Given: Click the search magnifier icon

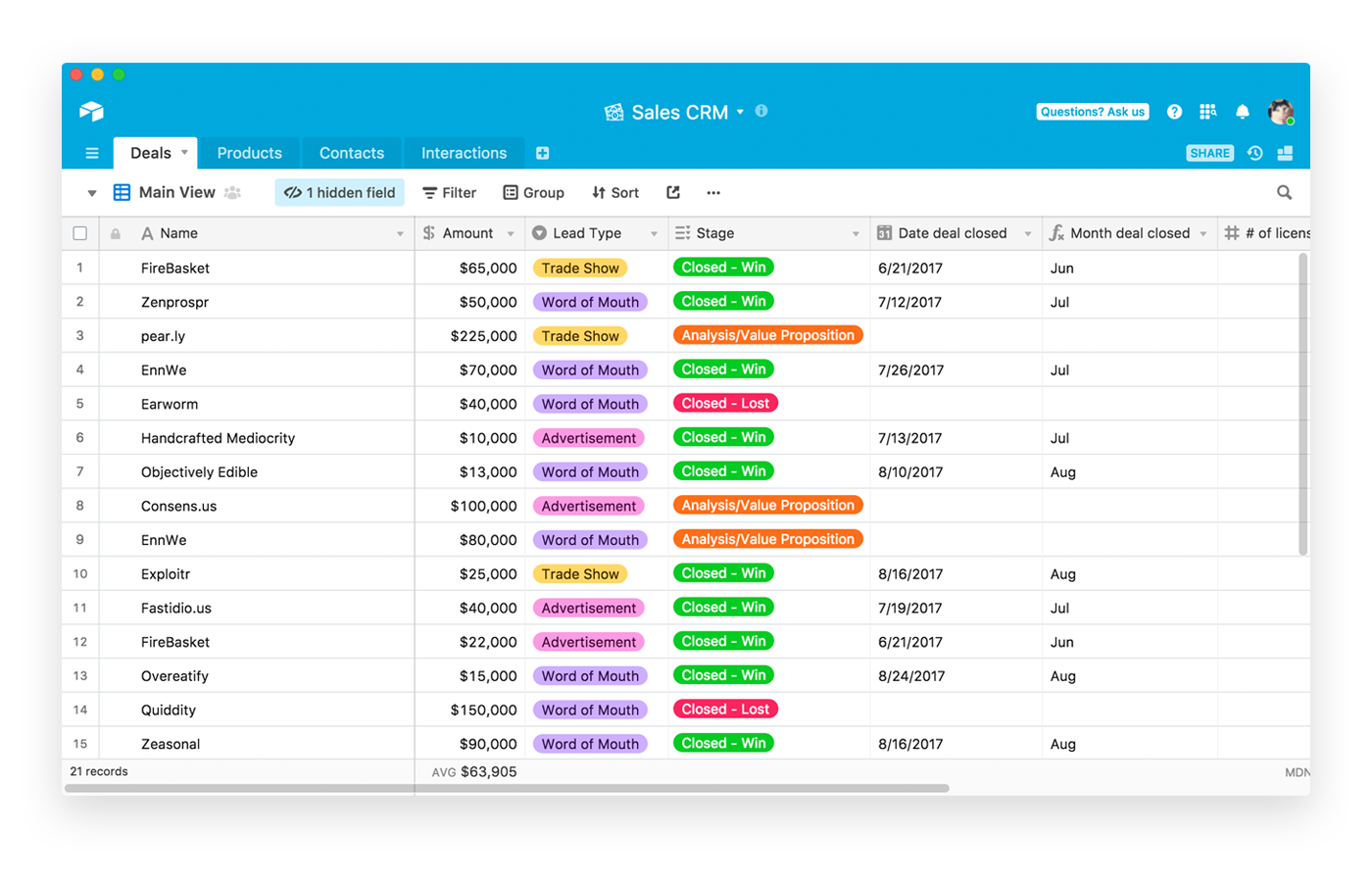Looking at the screenshot, I should coord(1284,193).
